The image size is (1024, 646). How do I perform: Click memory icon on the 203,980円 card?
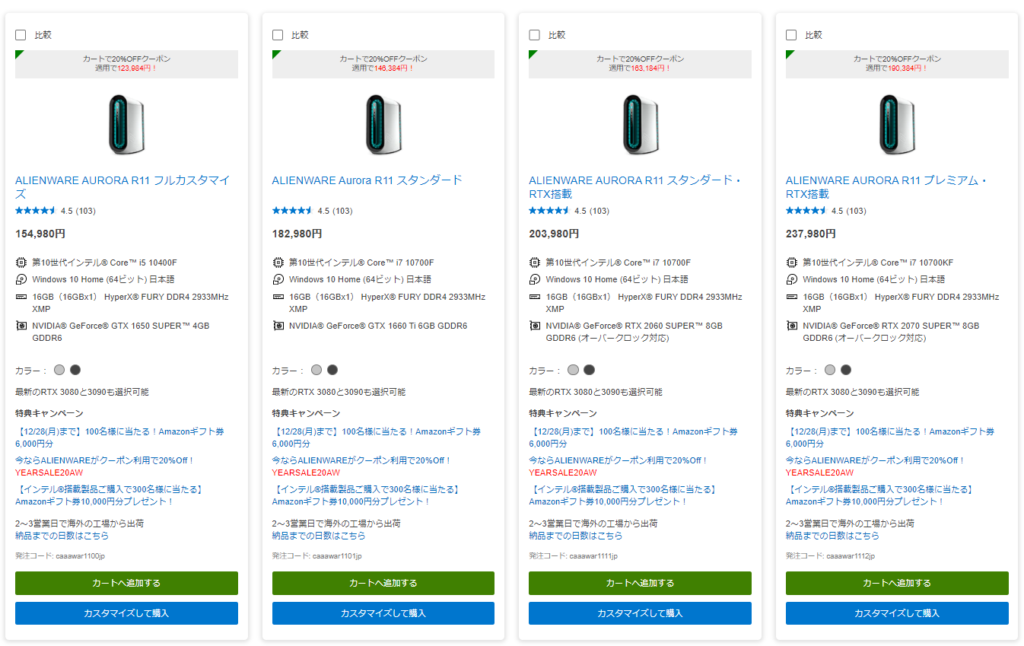coord(534,297)
